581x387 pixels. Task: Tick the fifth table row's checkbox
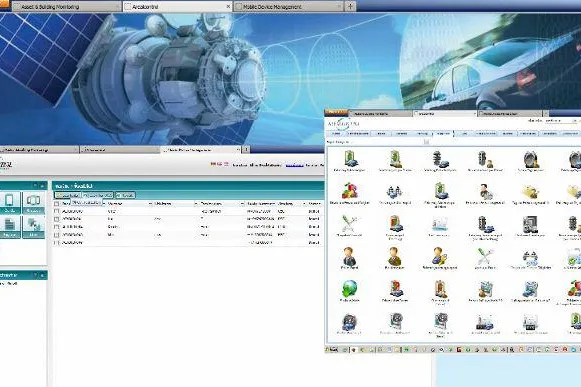[57, 243]
